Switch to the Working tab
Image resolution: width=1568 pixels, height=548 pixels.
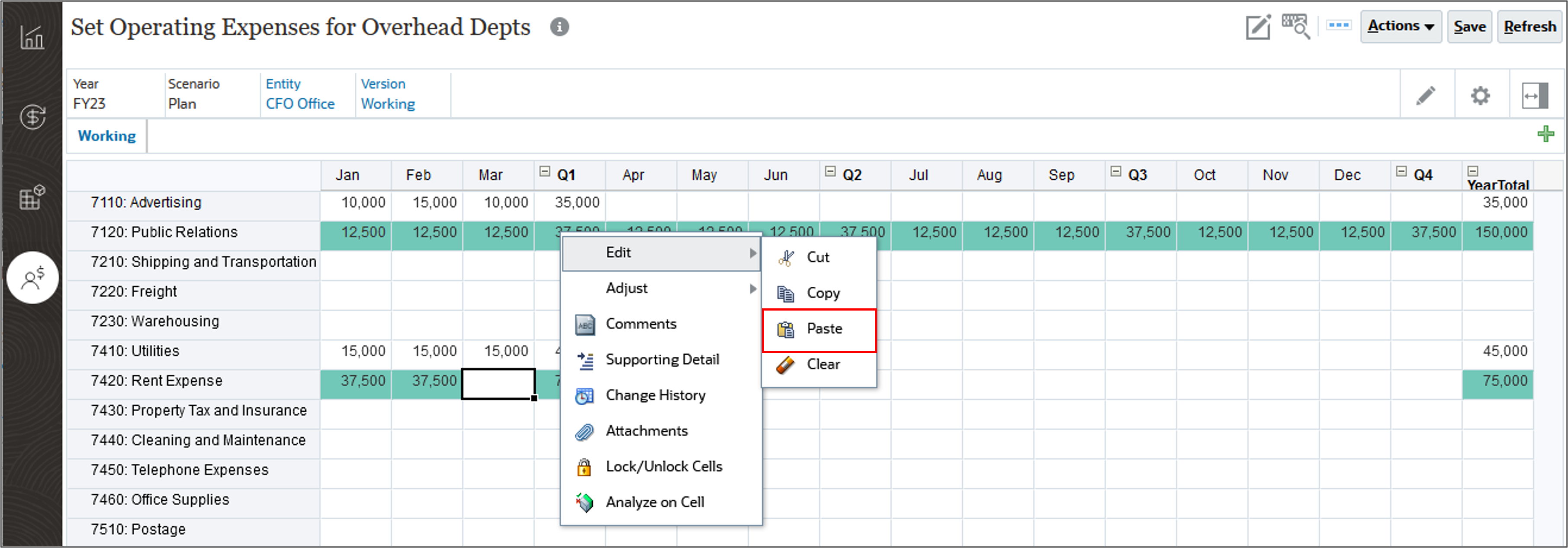[x=106, y=135]
